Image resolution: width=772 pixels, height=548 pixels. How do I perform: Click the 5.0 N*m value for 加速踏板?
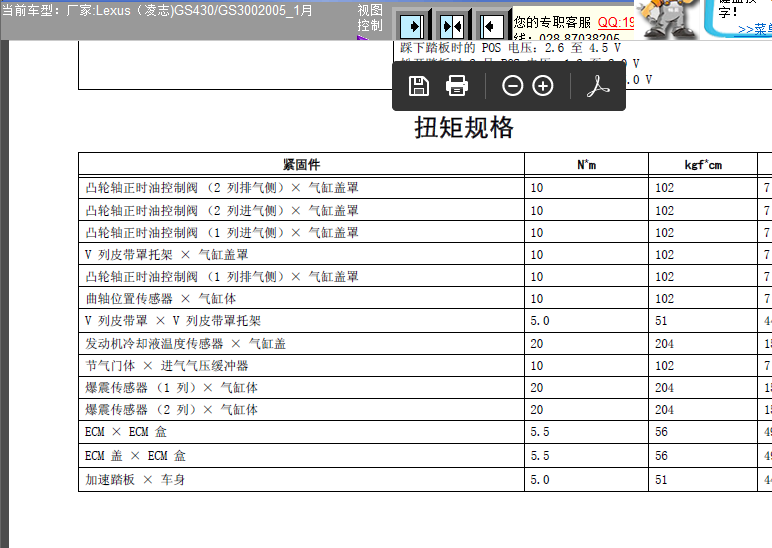[540, 480]
